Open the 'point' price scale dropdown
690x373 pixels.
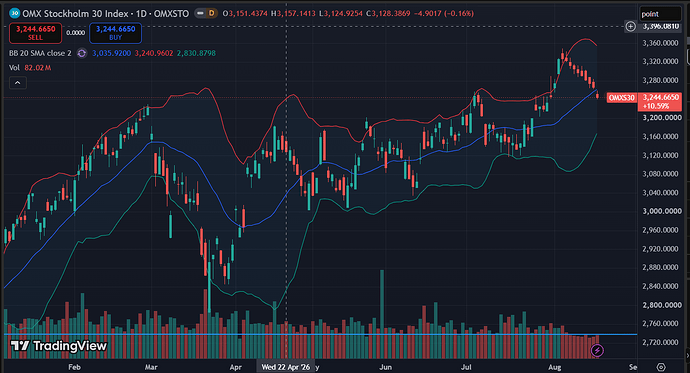660,14
